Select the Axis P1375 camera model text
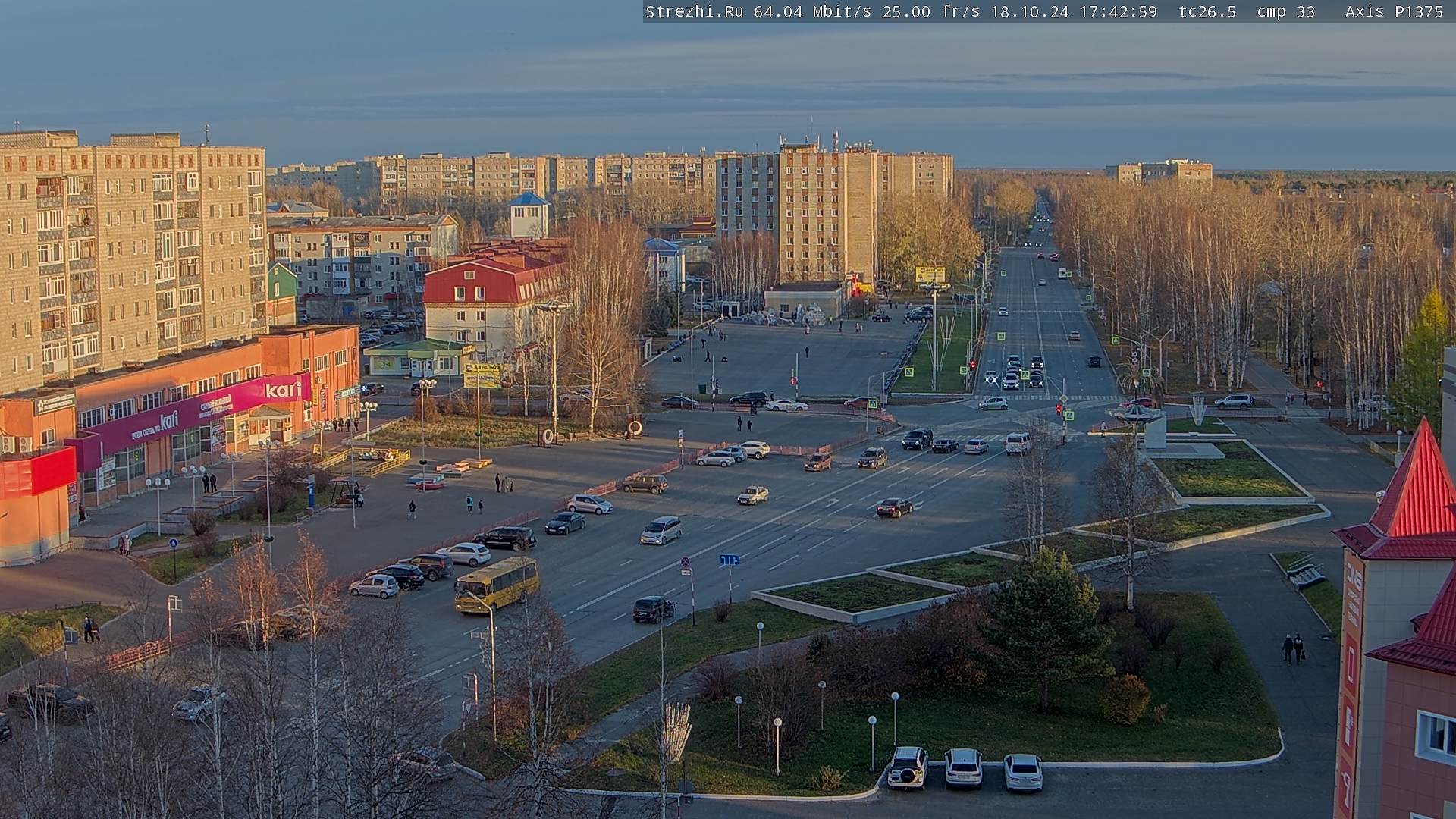Viewport: 1456px width, 819px height. click(x=1394, y=11)
